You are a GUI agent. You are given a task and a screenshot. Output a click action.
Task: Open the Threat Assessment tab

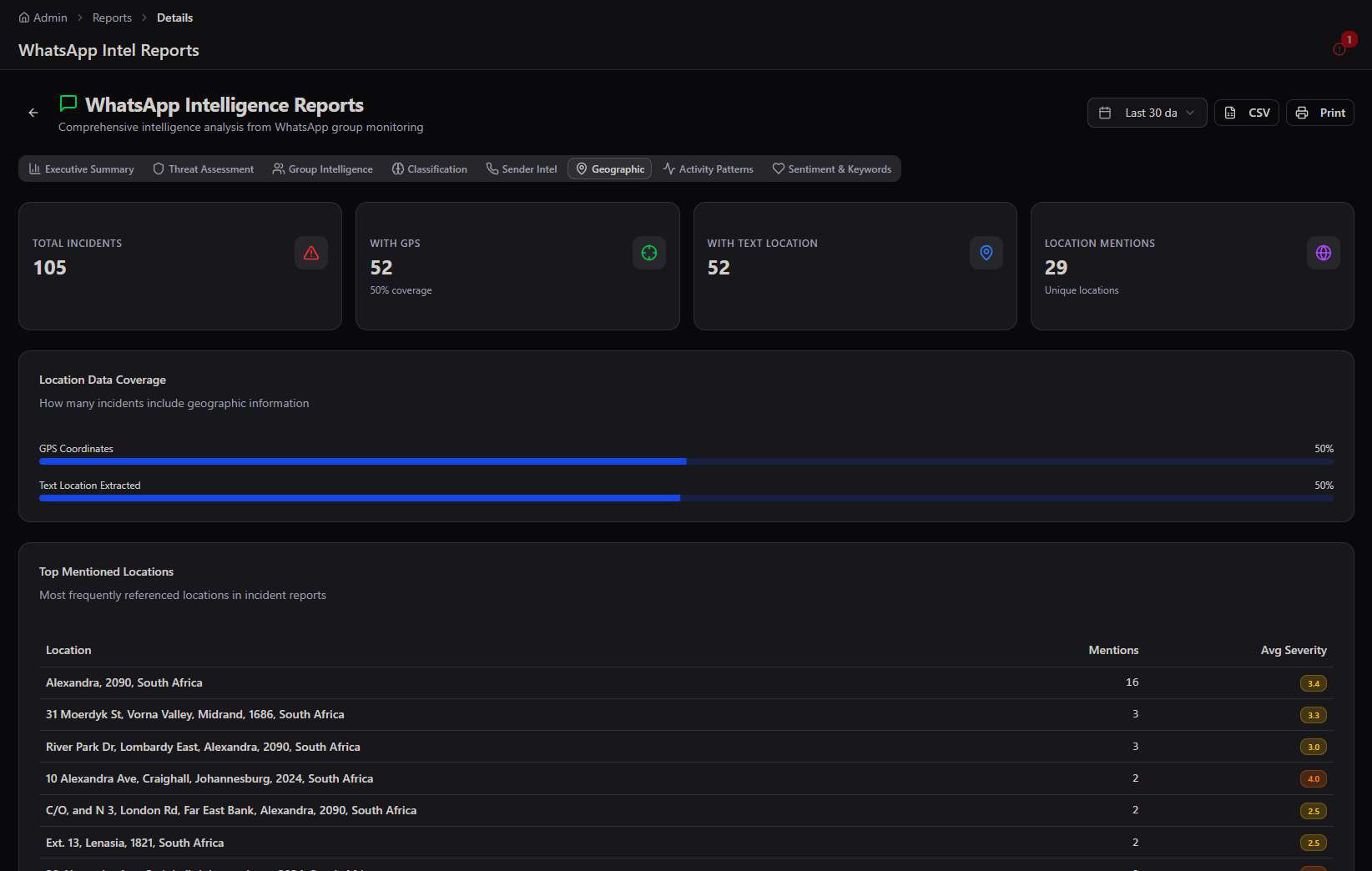(x=204, y=169)
